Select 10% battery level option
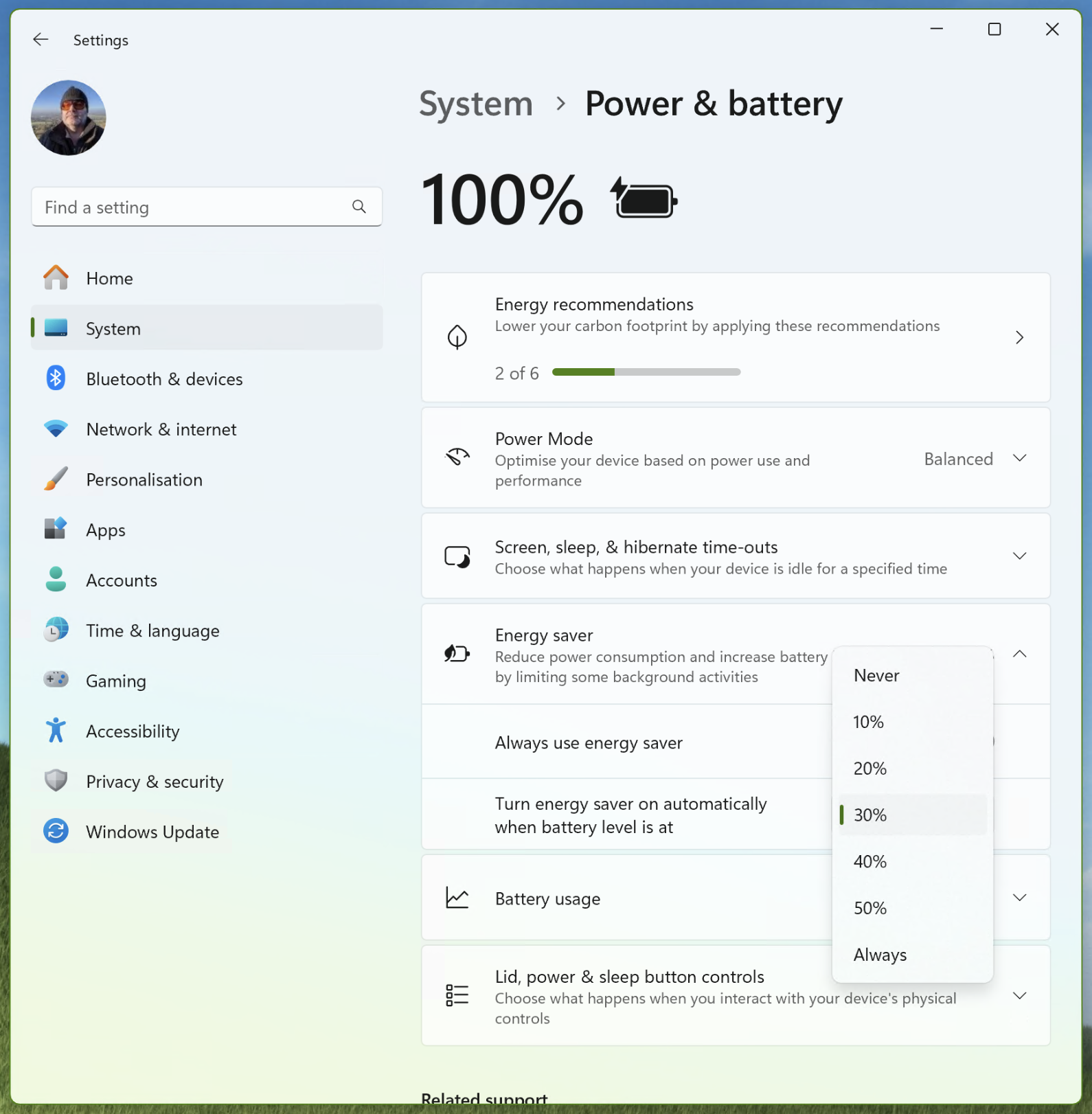Viewport: 1092px width, 1114px height. (x=913, y=722)
